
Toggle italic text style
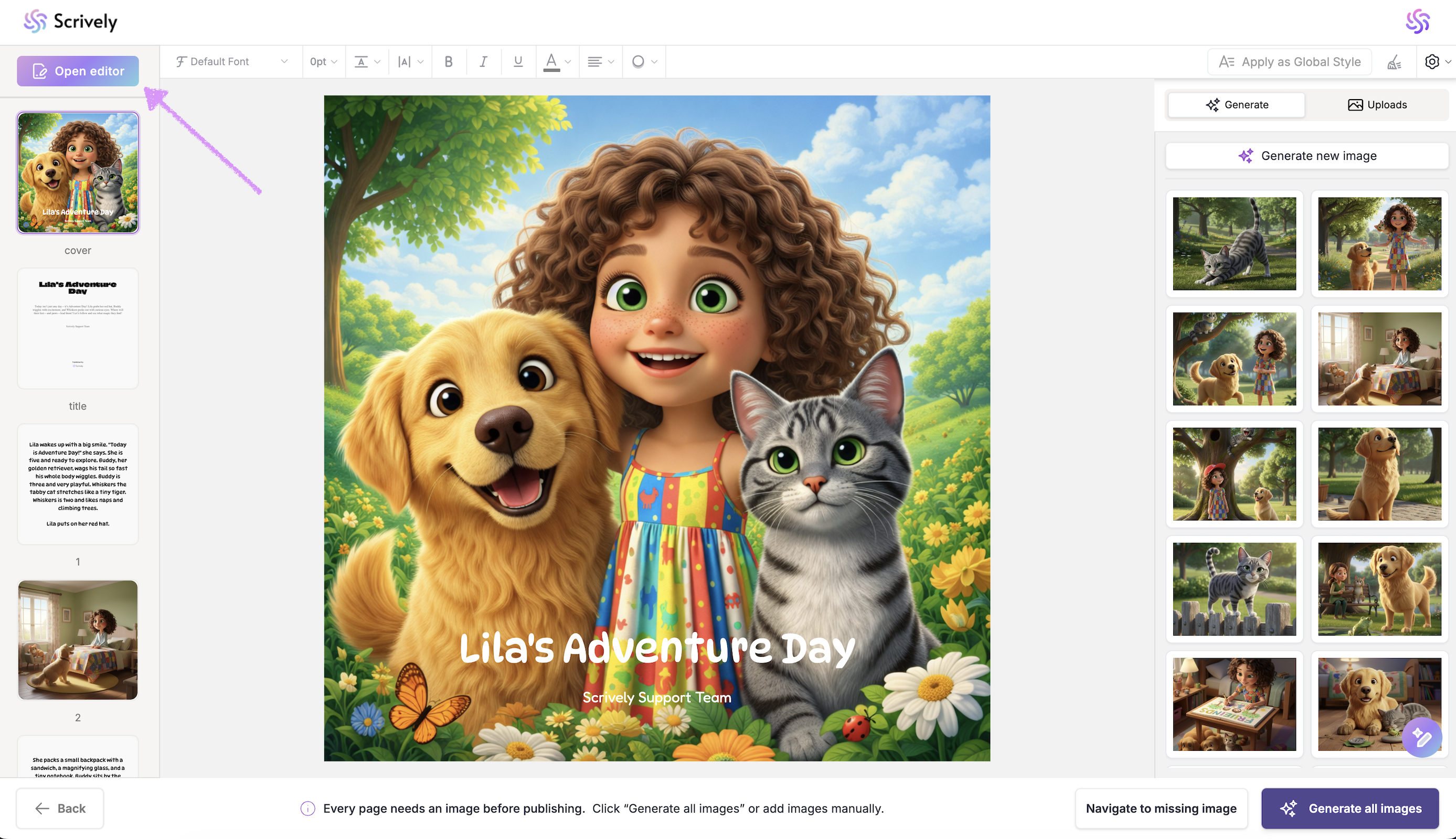tap(483, 62)
